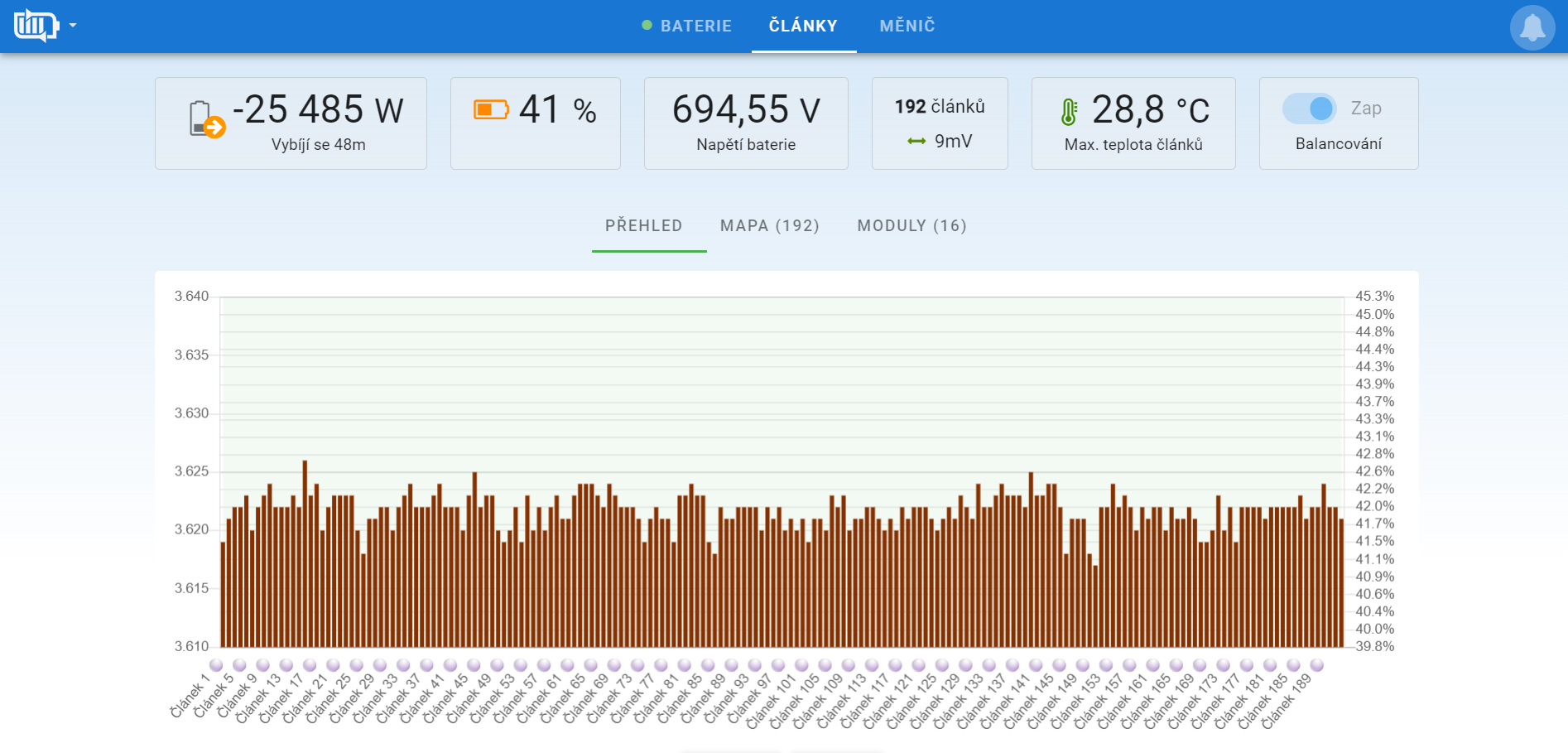This screenshot has width=1568, height=753.
Task: Open the MAPA (192) sub-tab
Action: click(770, 225)
